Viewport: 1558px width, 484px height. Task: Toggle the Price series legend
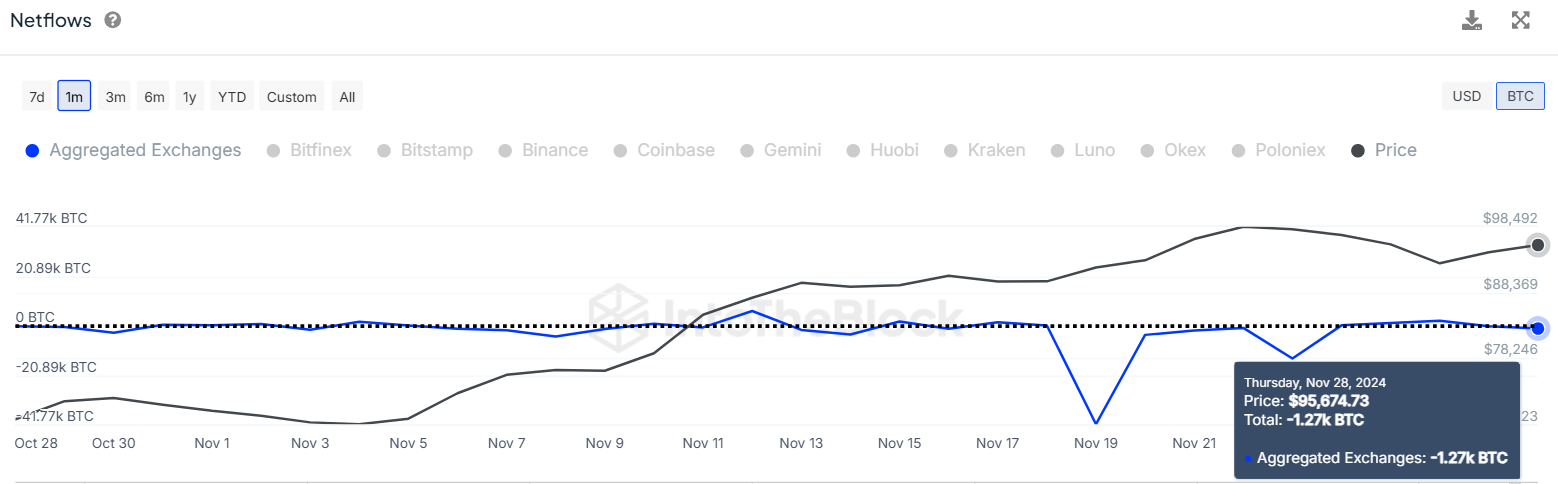(1384, 150)
